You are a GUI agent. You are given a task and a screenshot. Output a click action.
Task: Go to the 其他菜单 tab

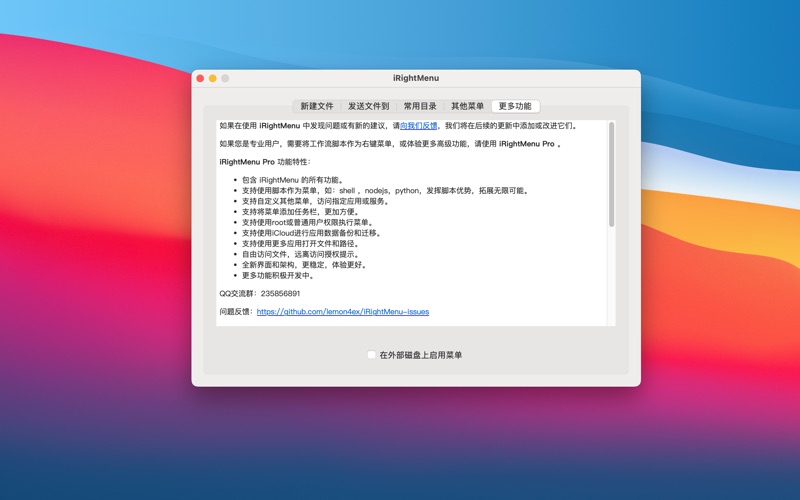[467, 106]
